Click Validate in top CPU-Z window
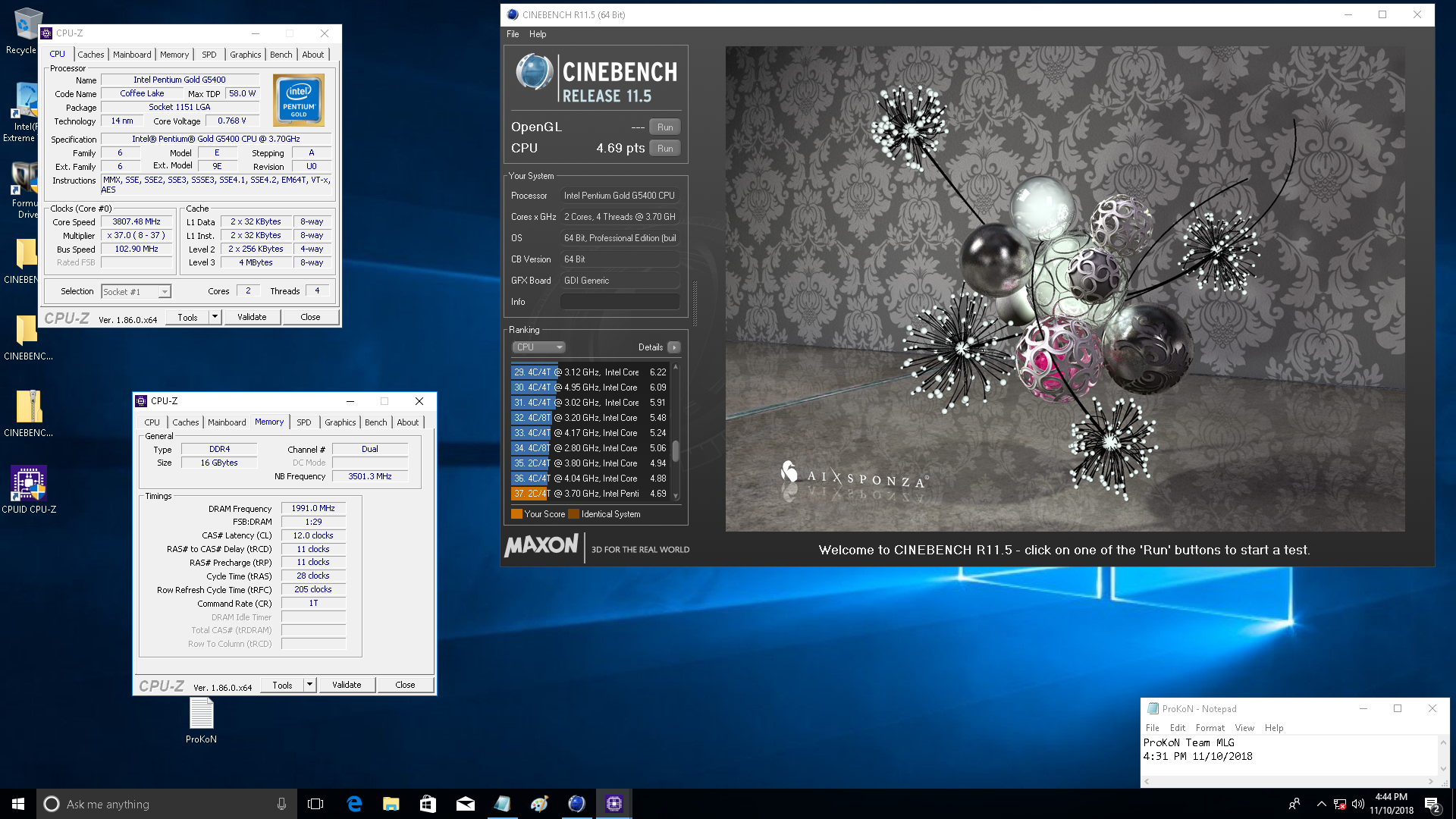Screen dimensions: 1456x819 pos(252,317)
